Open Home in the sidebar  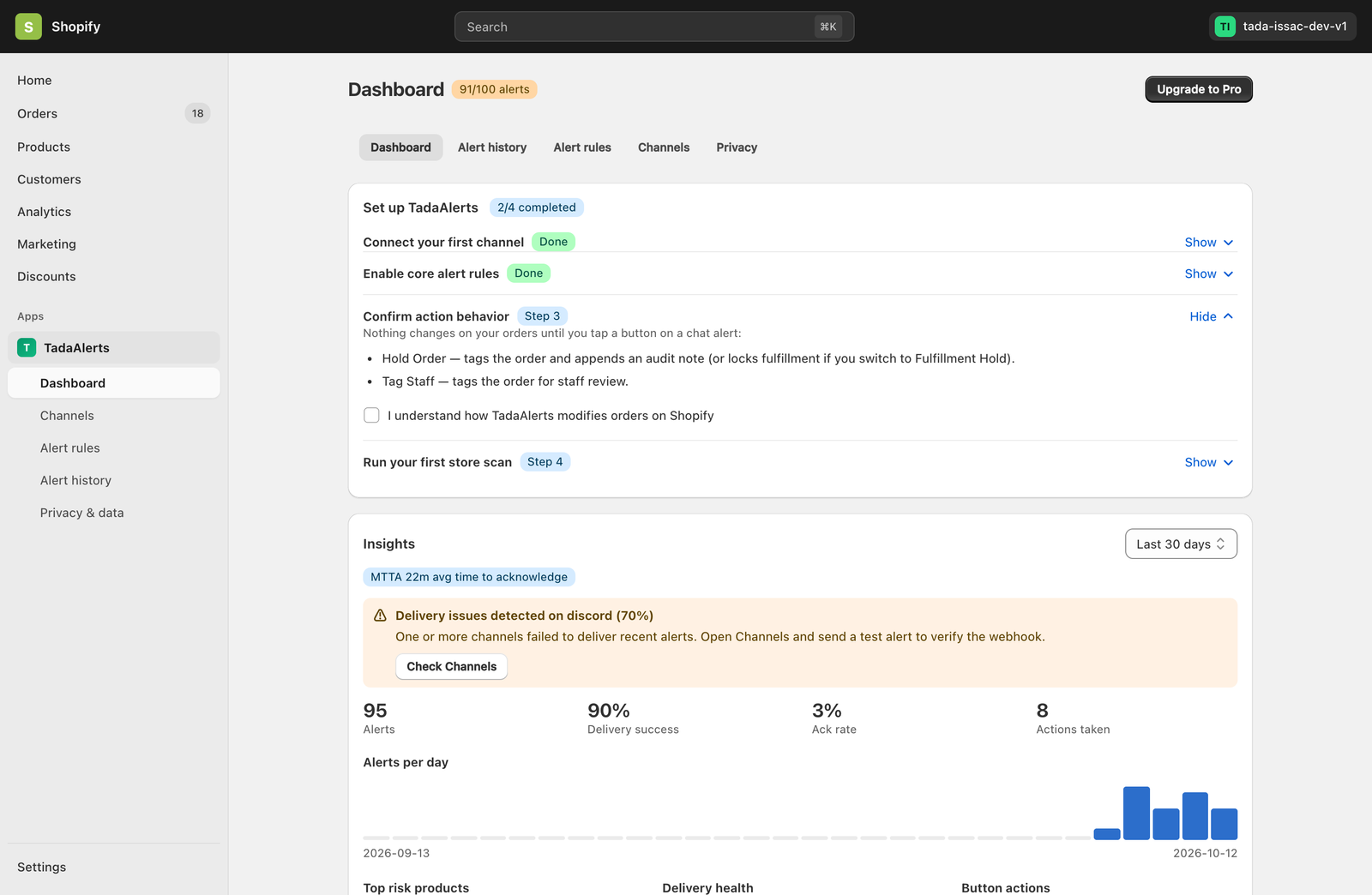[113, 81]
